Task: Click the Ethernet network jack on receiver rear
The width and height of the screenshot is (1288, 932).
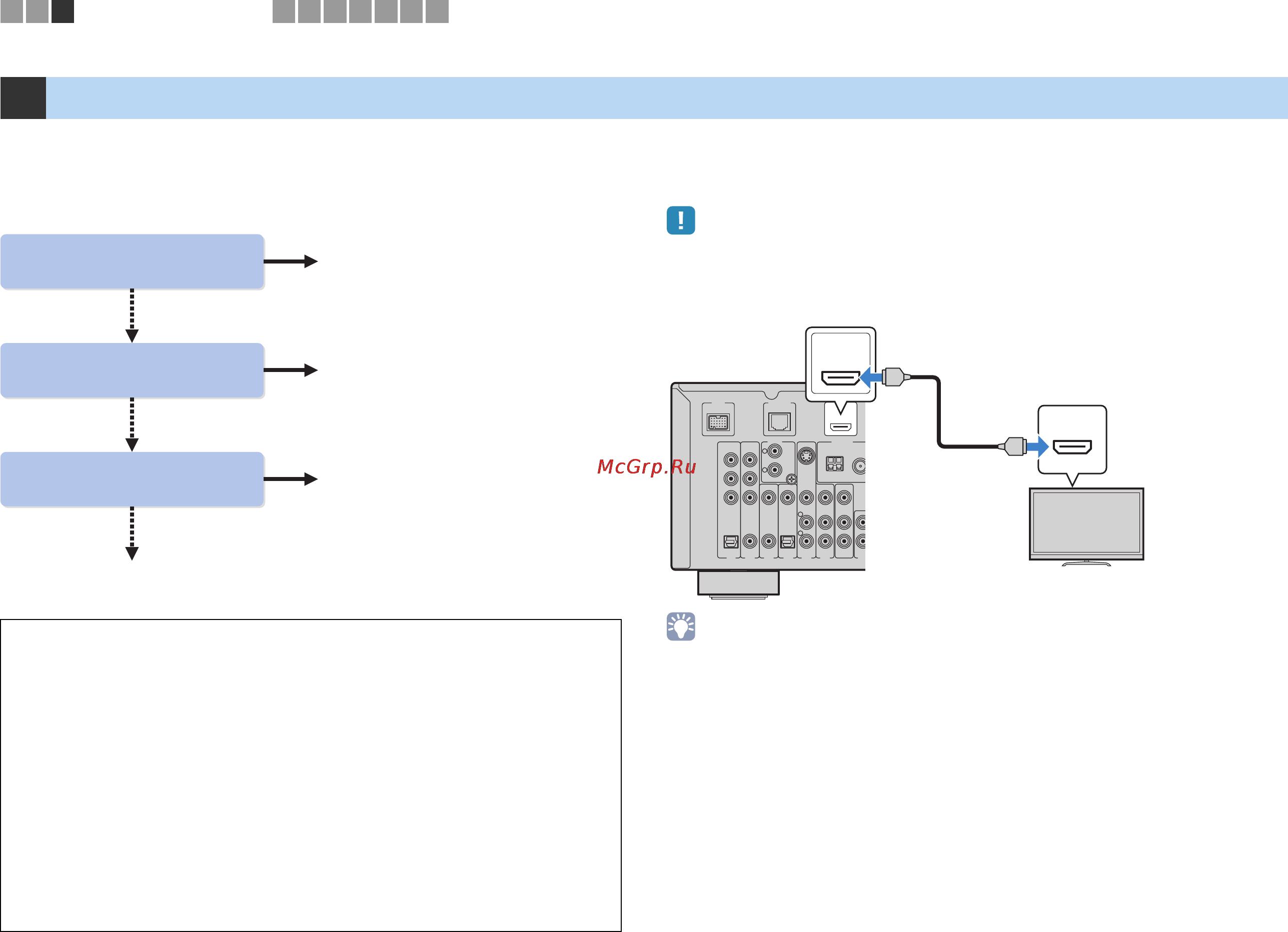Action: (x=779, y=421)
